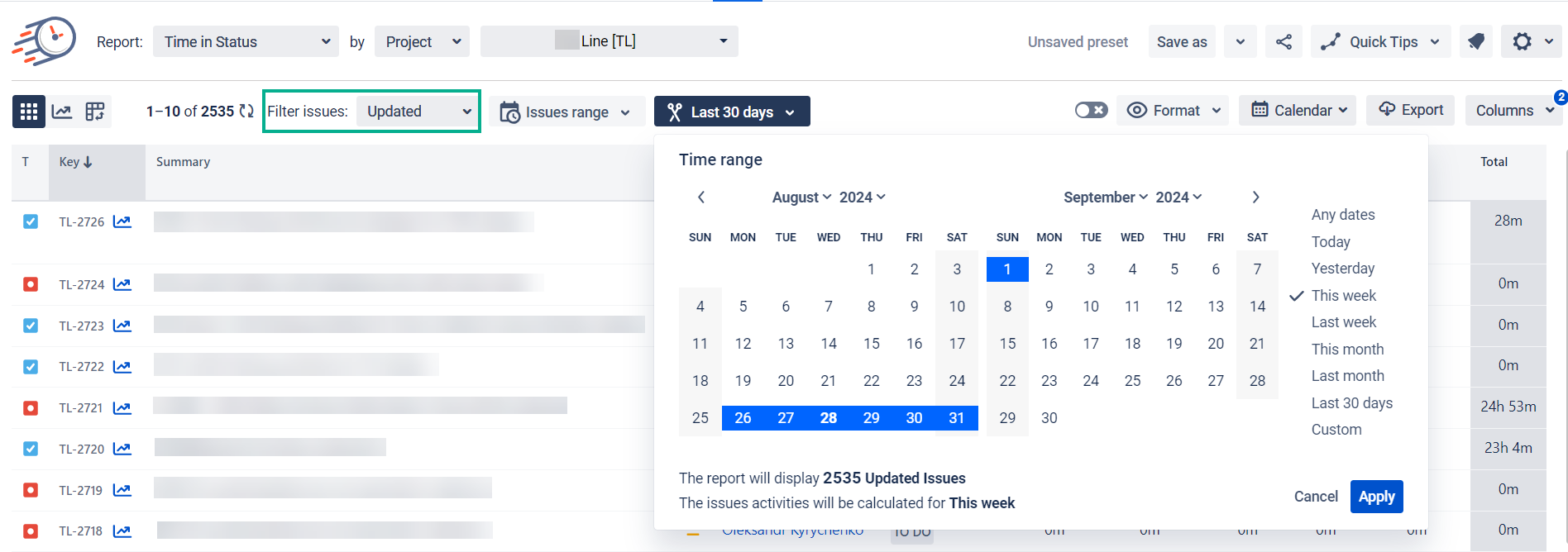
Task: Click the rocket announcement icon
Action: point(1476,41)
